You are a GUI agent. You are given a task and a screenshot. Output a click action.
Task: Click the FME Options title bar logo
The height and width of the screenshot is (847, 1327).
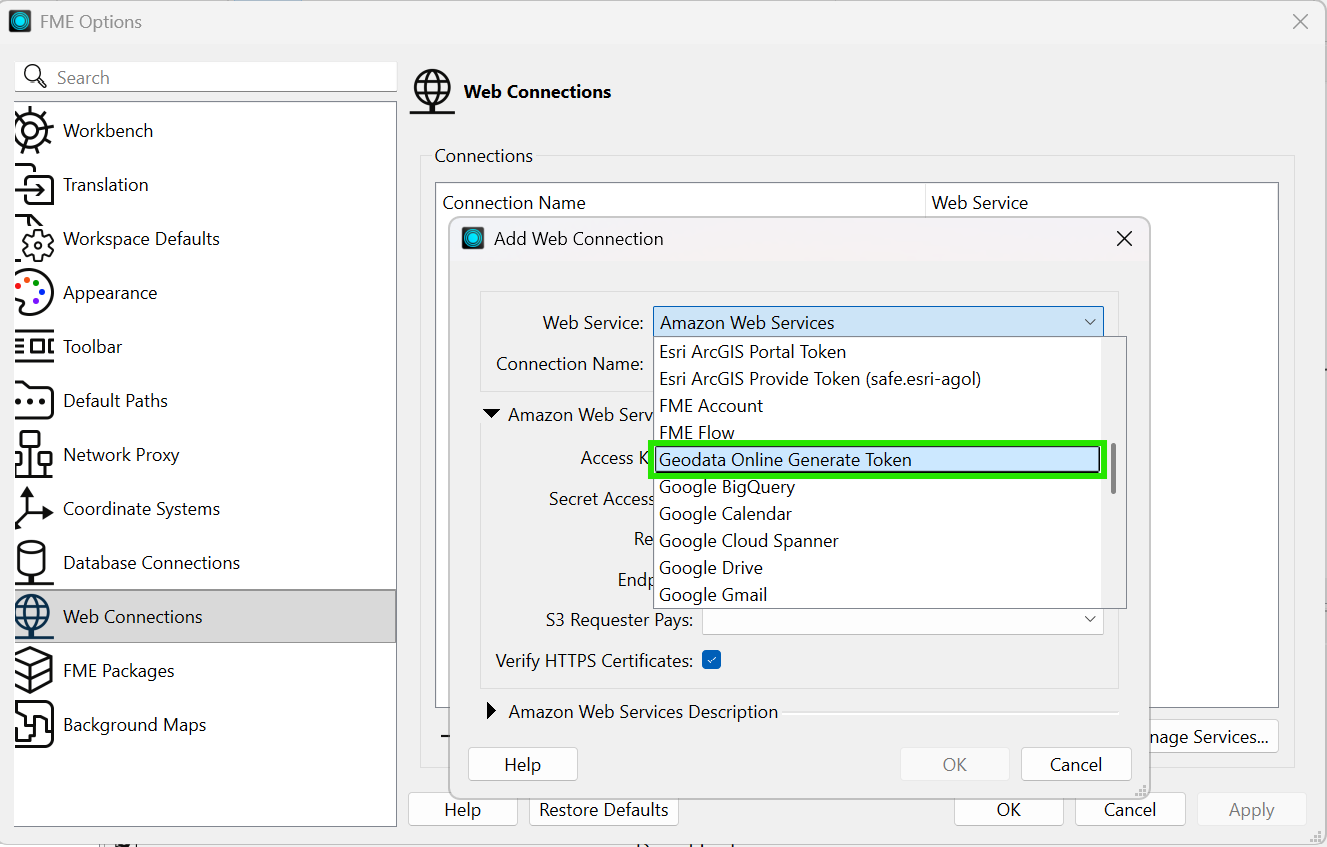20,21
